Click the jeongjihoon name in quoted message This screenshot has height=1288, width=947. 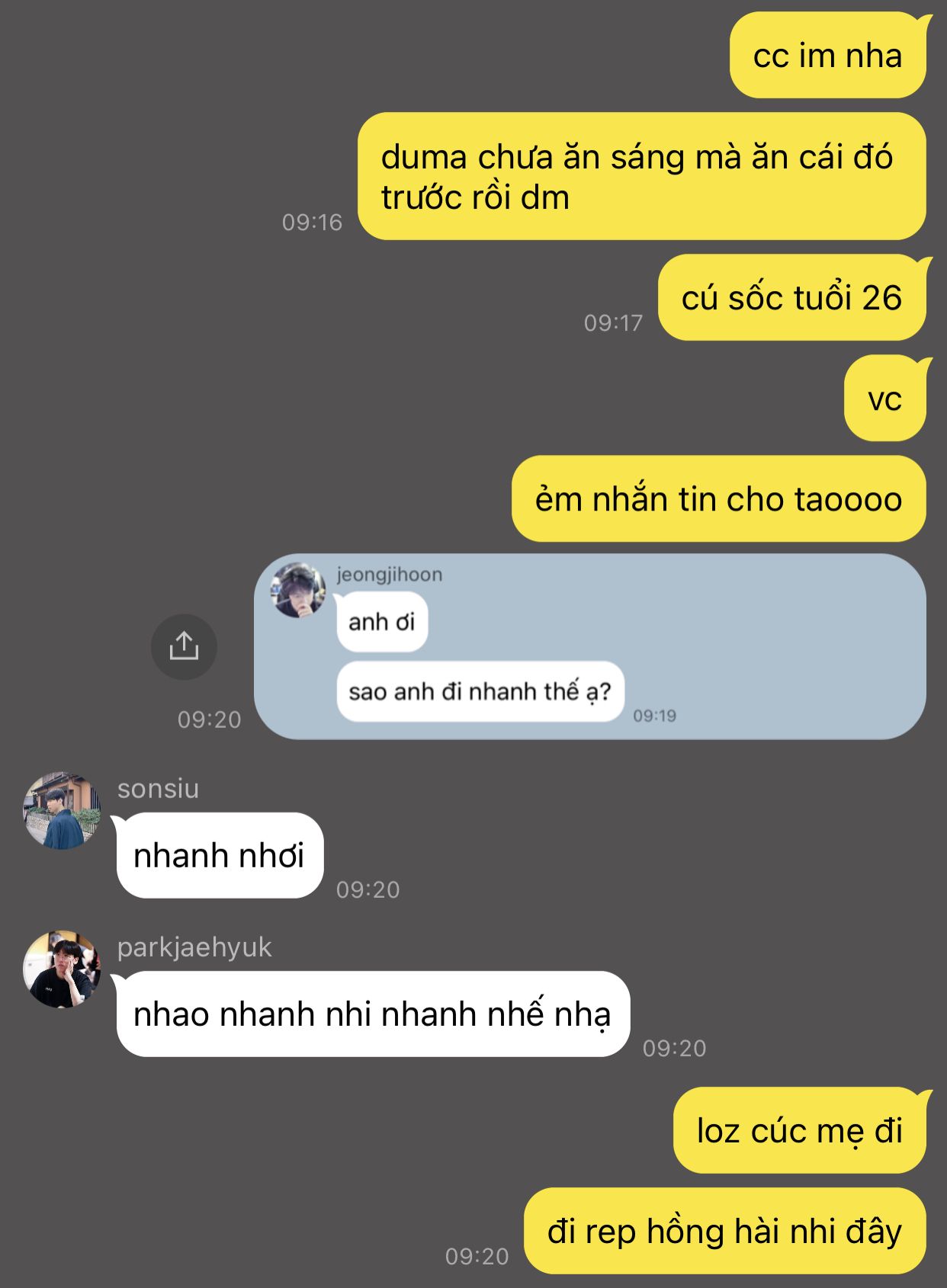[x=390, y=574]
